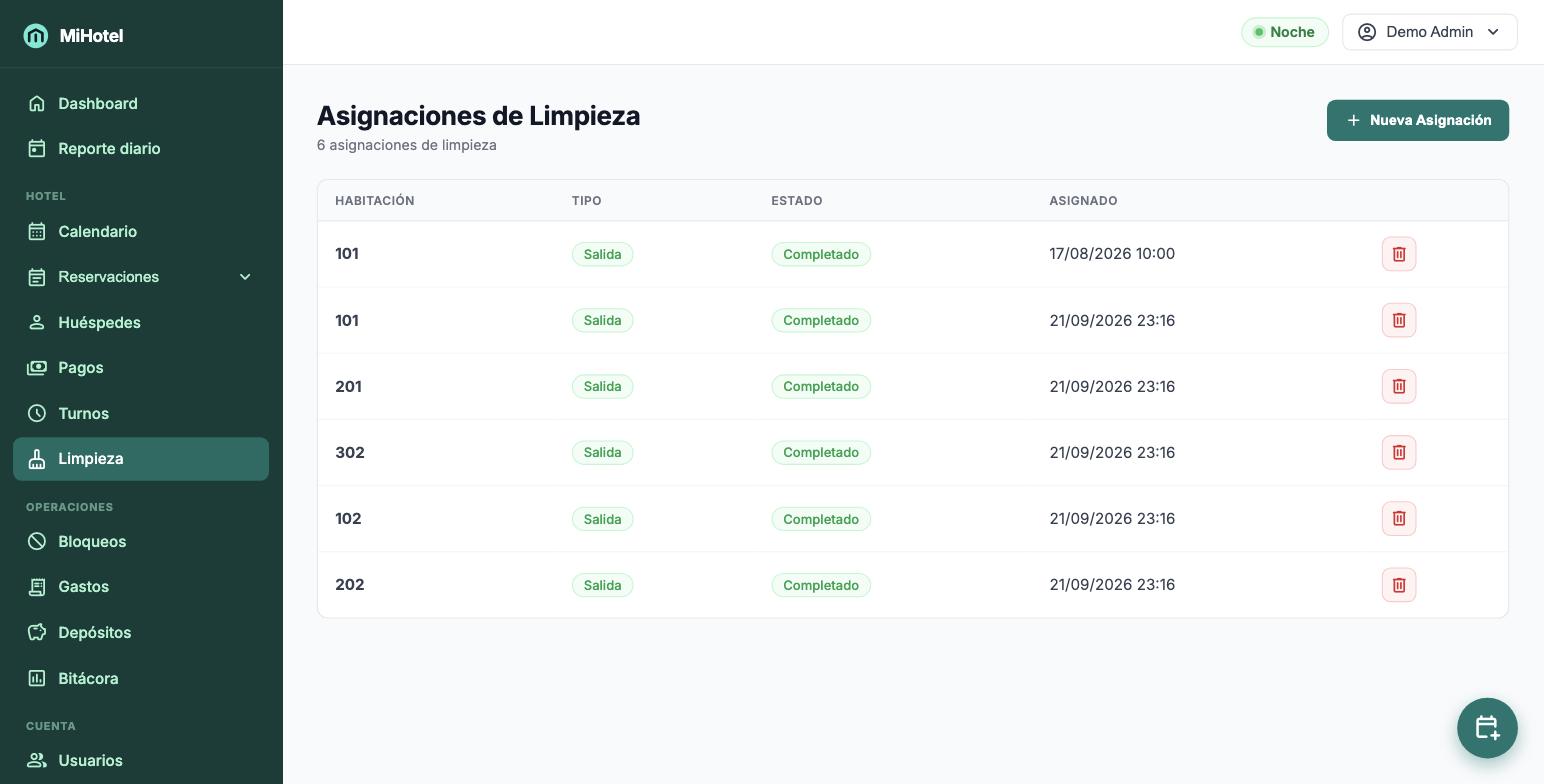Click the Completado badge in room 102 row
Screen dimensions: 1544x784
coord(821,519)
